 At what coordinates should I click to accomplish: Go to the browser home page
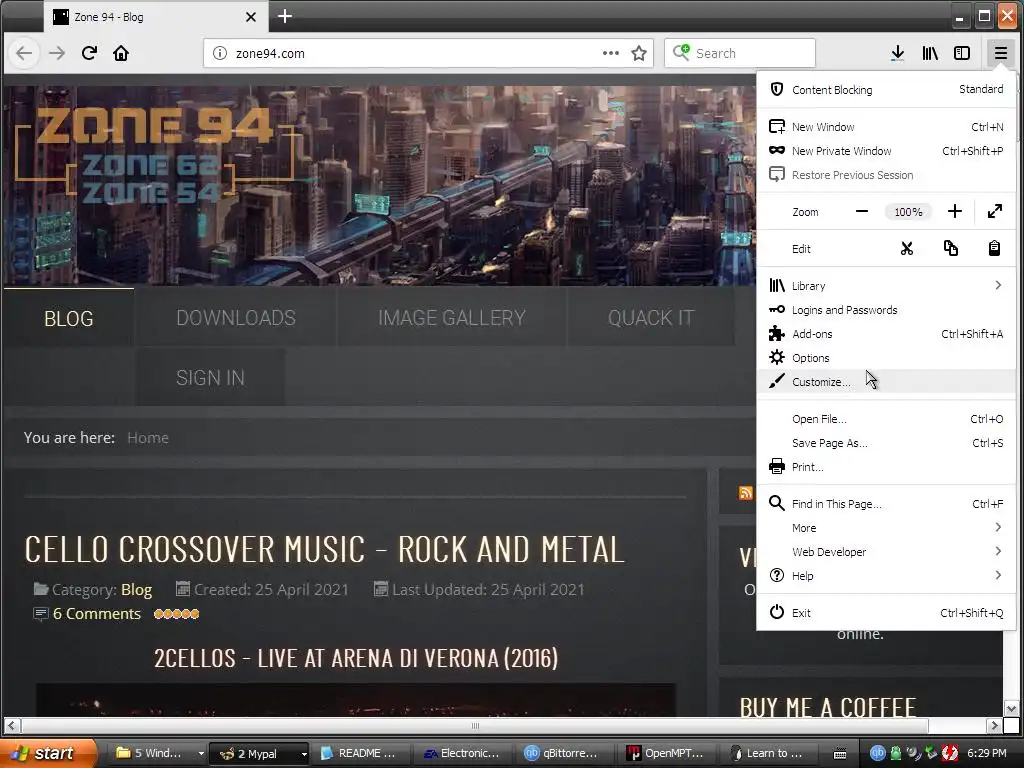point(121,53)
